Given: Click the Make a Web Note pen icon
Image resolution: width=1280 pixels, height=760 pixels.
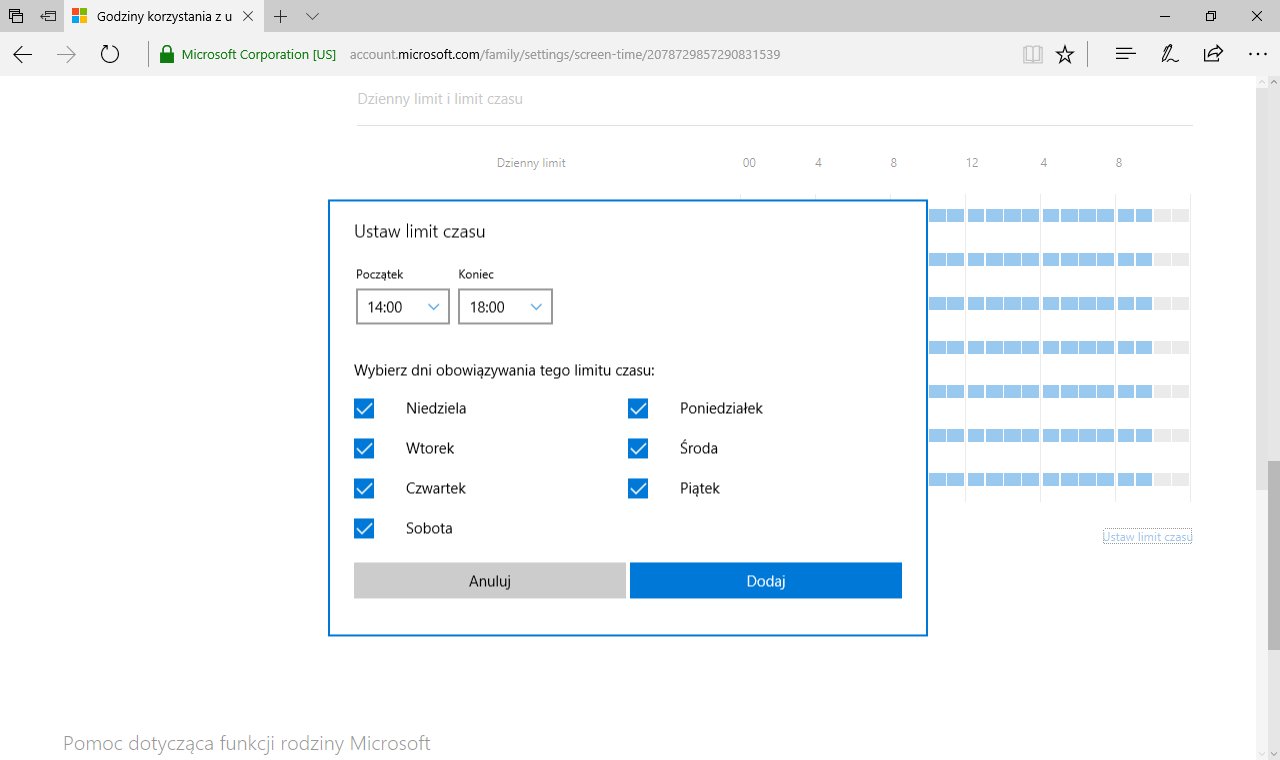Looking at the screenshot, I should click(1169, 55).
